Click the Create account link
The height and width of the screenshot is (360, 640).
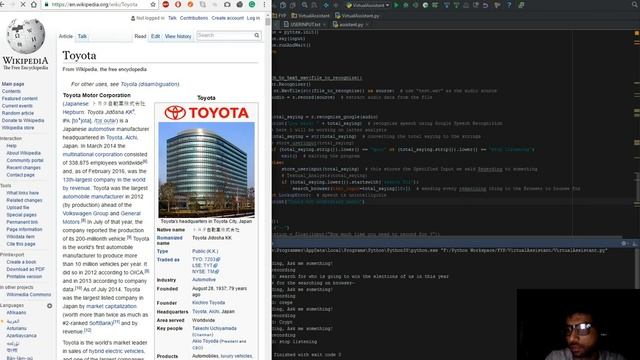227,18
